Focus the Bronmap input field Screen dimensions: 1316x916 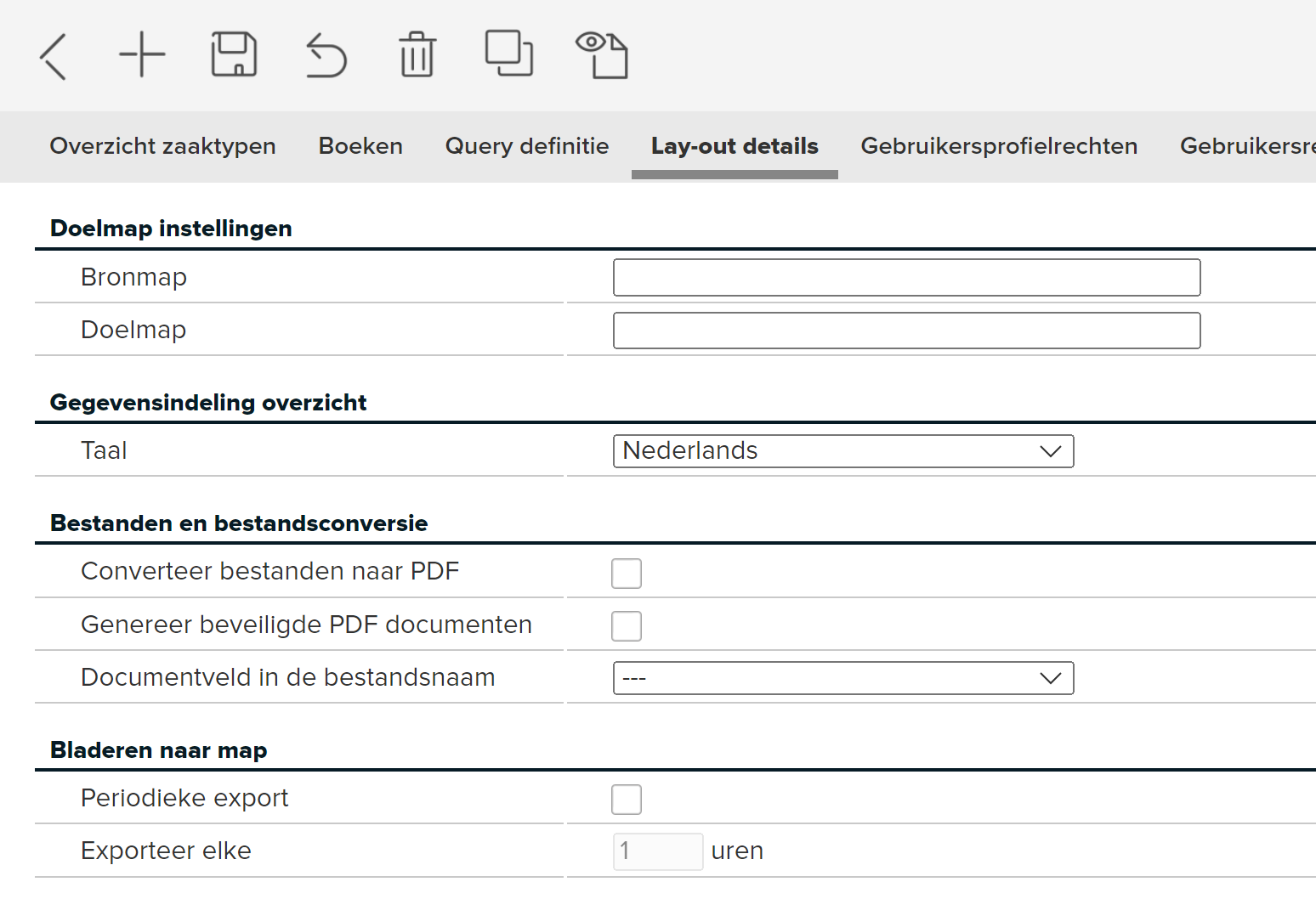point(906,278)
